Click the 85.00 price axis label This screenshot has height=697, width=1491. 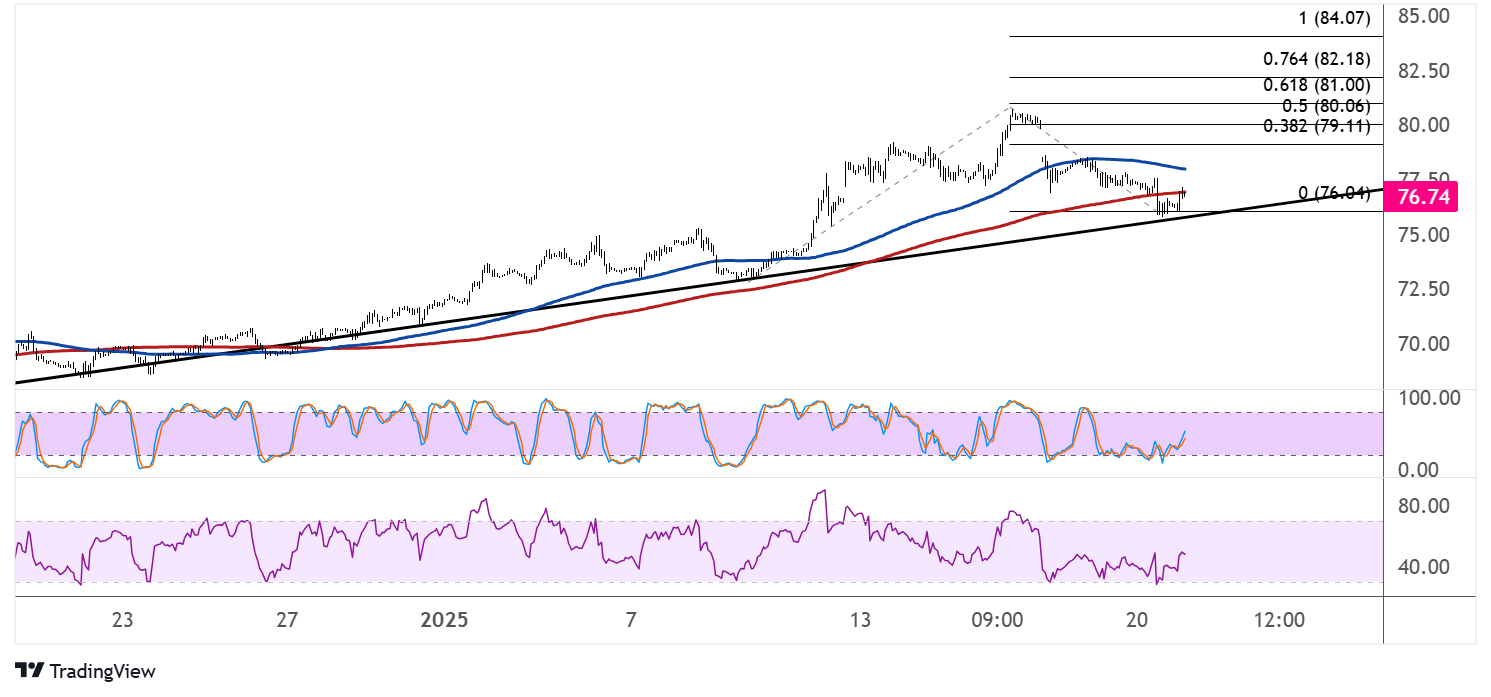pyautogui.click(x=1424, y=17)
